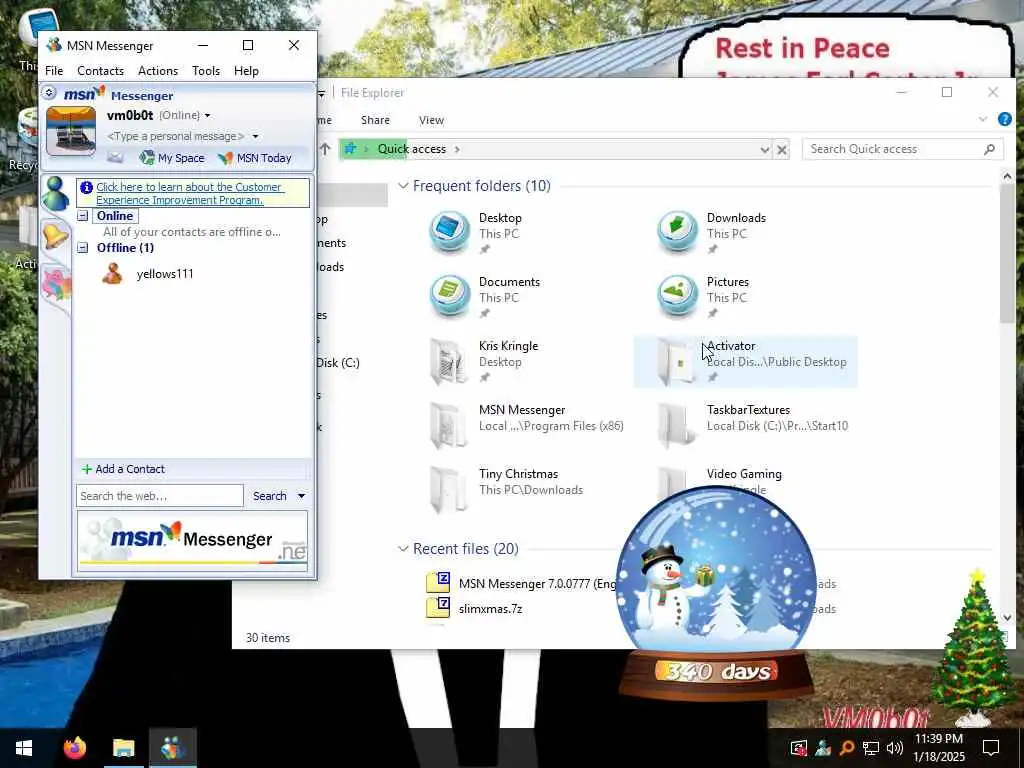Open File Explorer help icon
The width and height of the screenshot is (1024, 768).
[x=1004, y=119]
